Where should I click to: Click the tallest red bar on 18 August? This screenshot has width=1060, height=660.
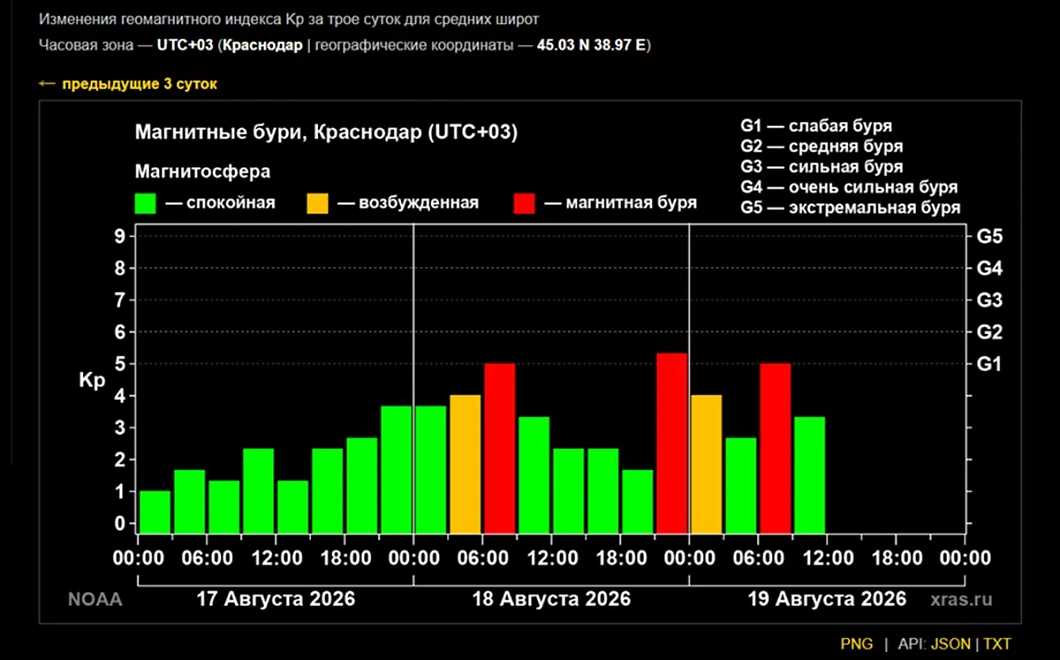click(x=672, y=444)
